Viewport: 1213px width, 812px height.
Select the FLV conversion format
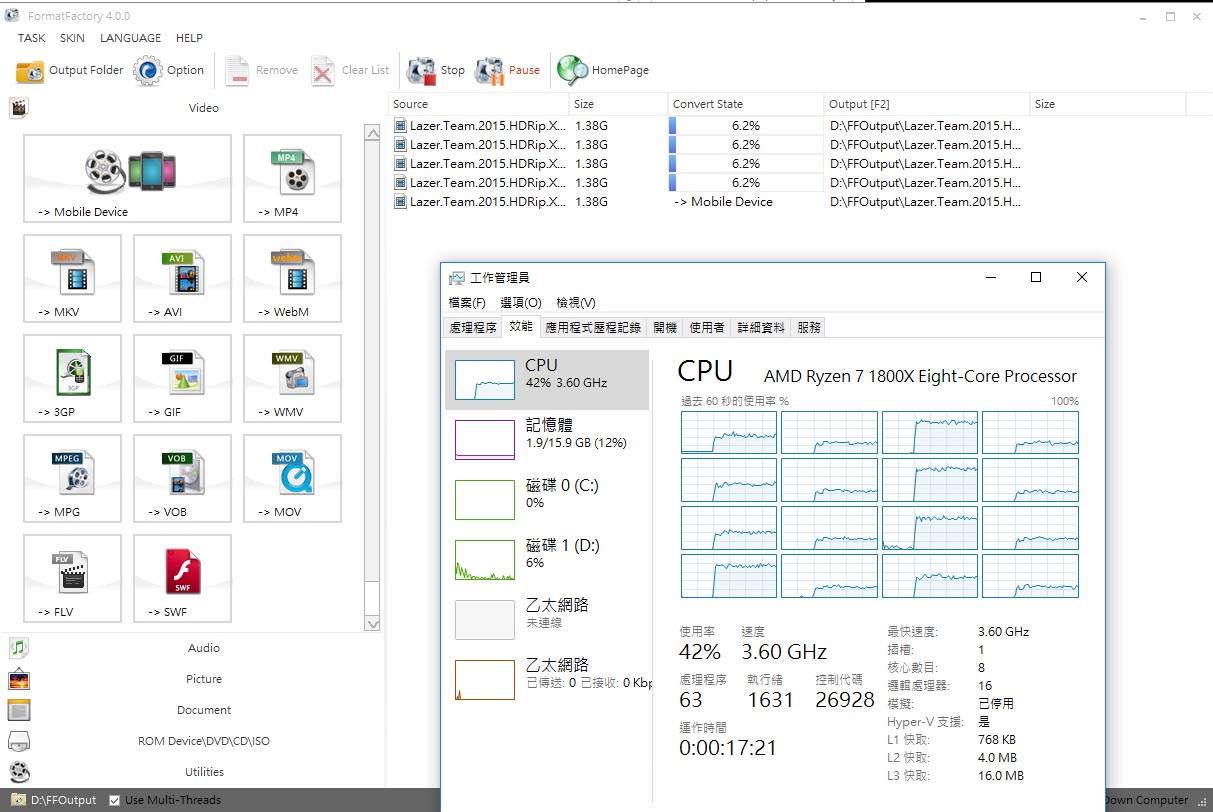[72, 579]
